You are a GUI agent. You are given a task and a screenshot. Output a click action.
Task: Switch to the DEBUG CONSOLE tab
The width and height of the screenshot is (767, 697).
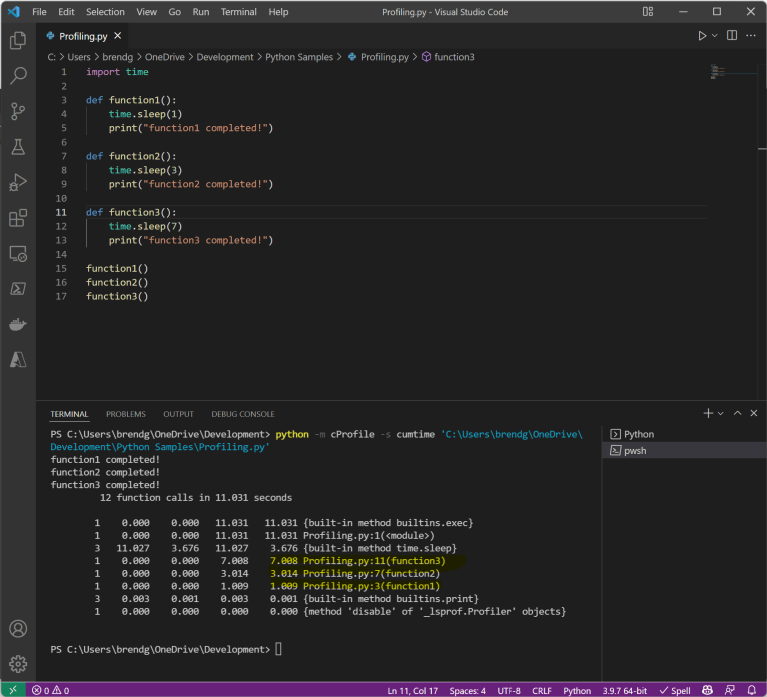(x=243, y=414)
